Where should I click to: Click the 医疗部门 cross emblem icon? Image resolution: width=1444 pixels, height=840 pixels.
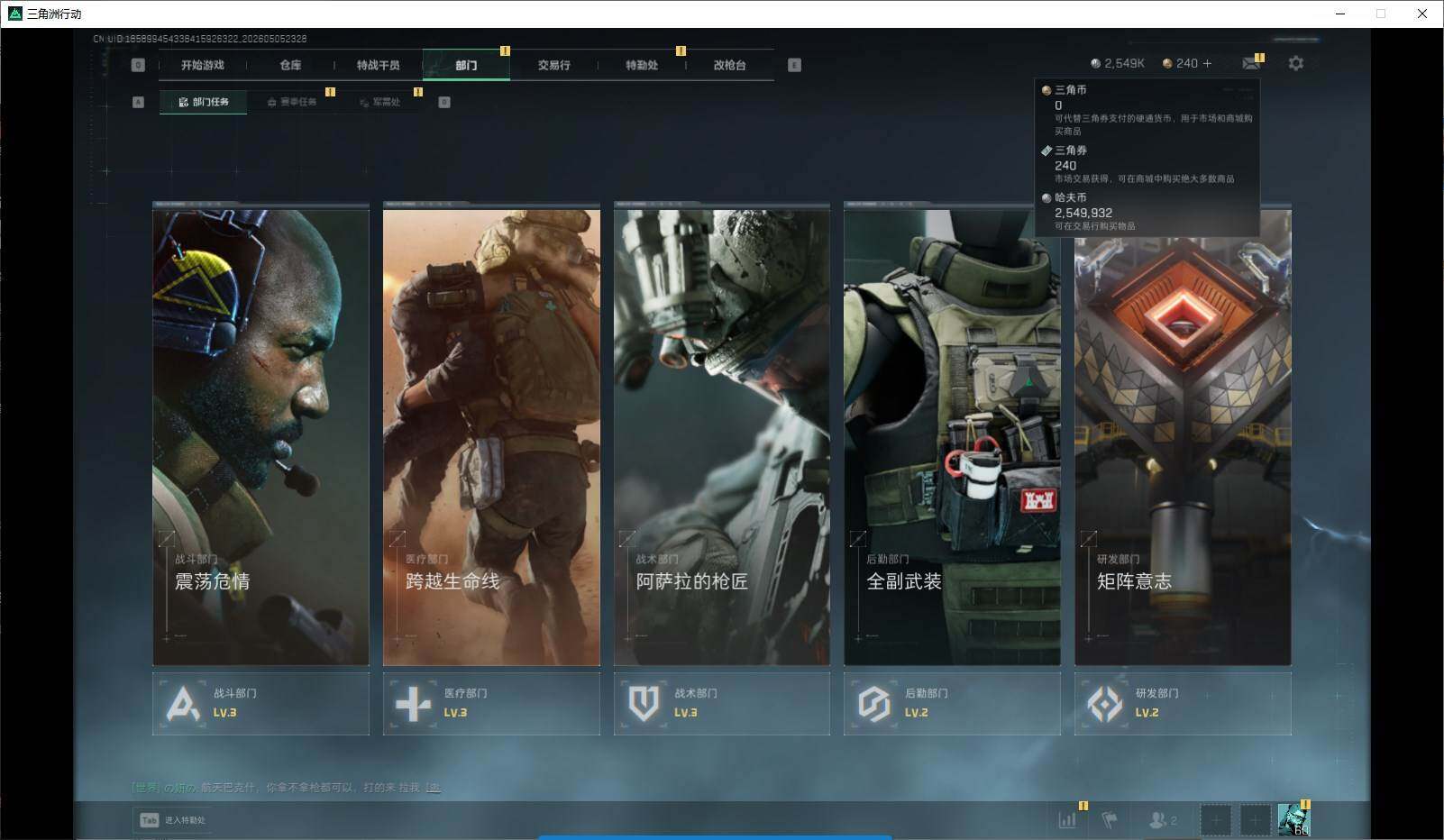click(413, 704)
